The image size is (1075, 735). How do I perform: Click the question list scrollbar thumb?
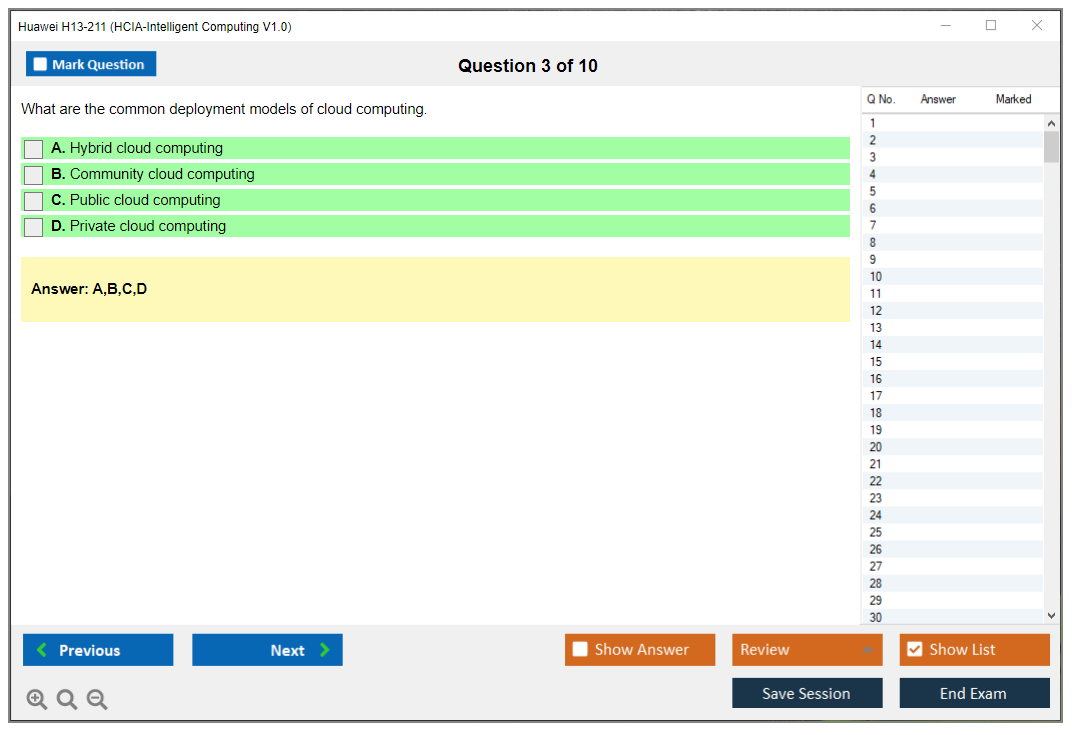coord(1050,146)
